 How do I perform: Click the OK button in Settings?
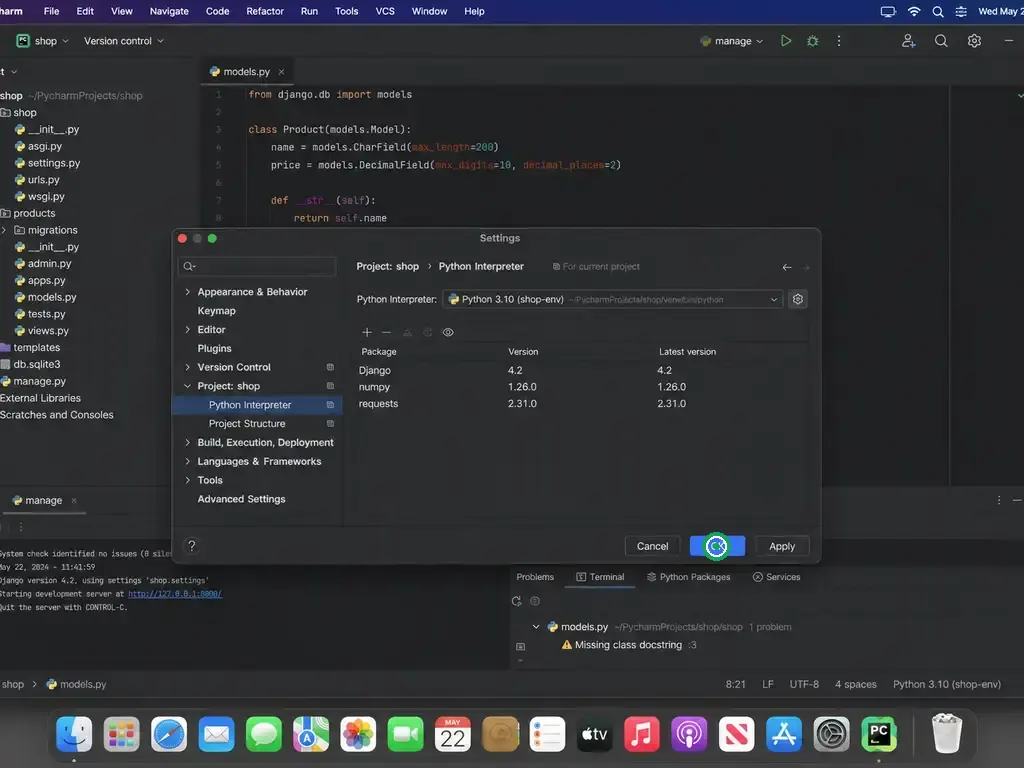pyautogui.click(x=717, y=546)
